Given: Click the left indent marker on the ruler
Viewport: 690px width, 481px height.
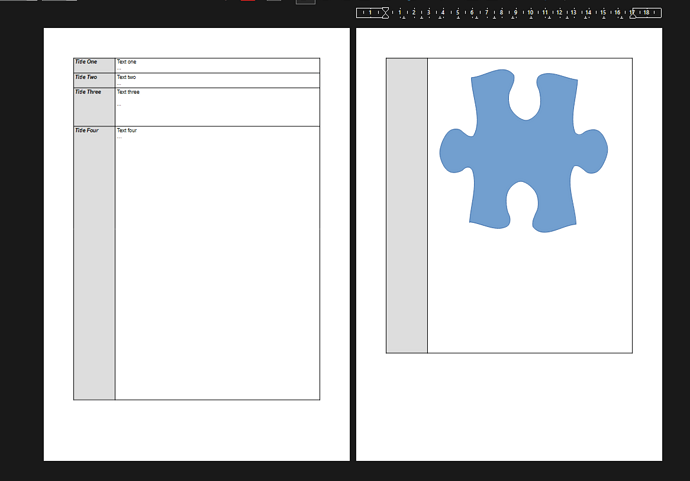Looking at the screenshot, I should coord(386,13).
